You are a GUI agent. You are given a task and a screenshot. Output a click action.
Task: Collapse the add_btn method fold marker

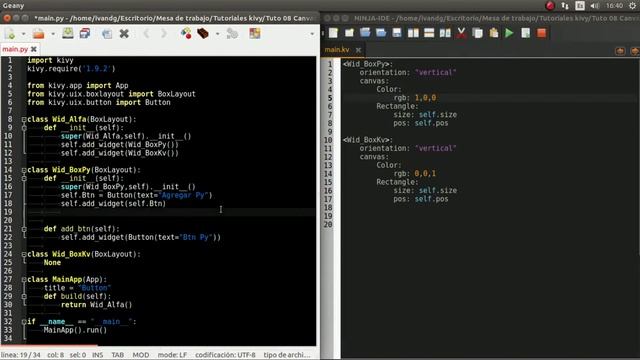pos(24,229)
